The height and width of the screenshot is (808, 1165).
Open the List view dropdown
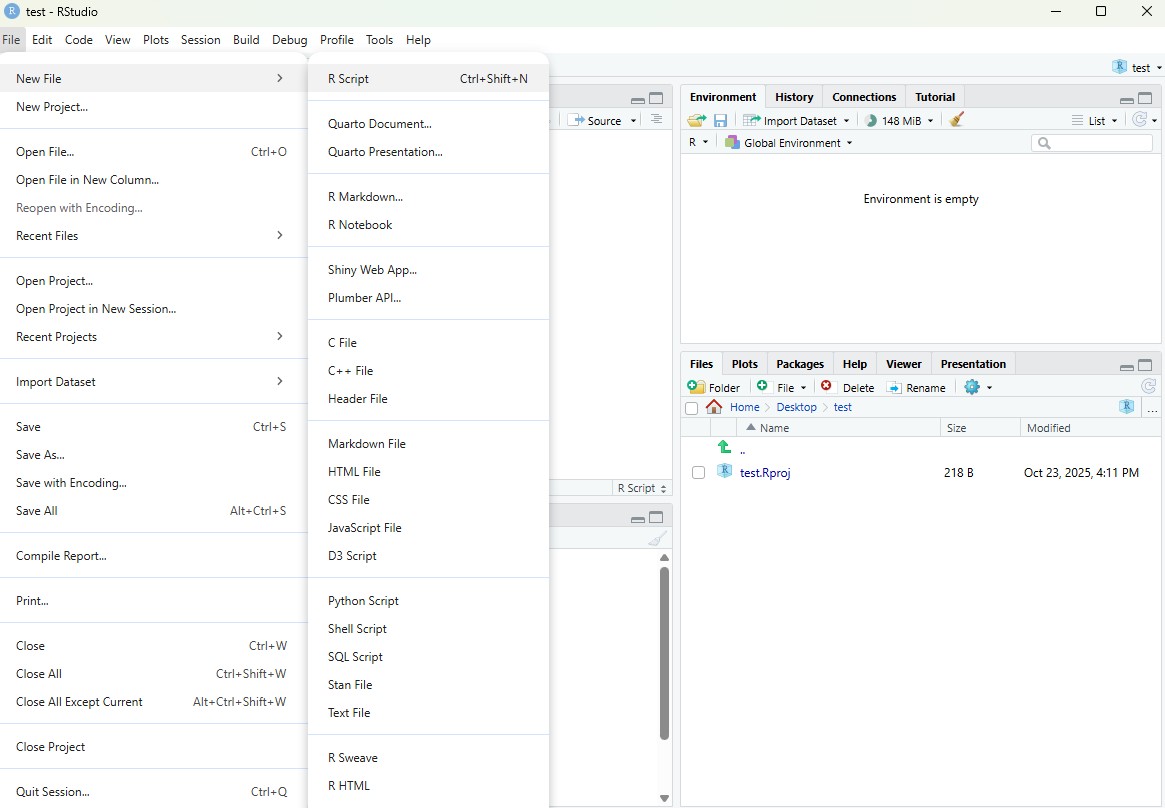point(1095,120)
